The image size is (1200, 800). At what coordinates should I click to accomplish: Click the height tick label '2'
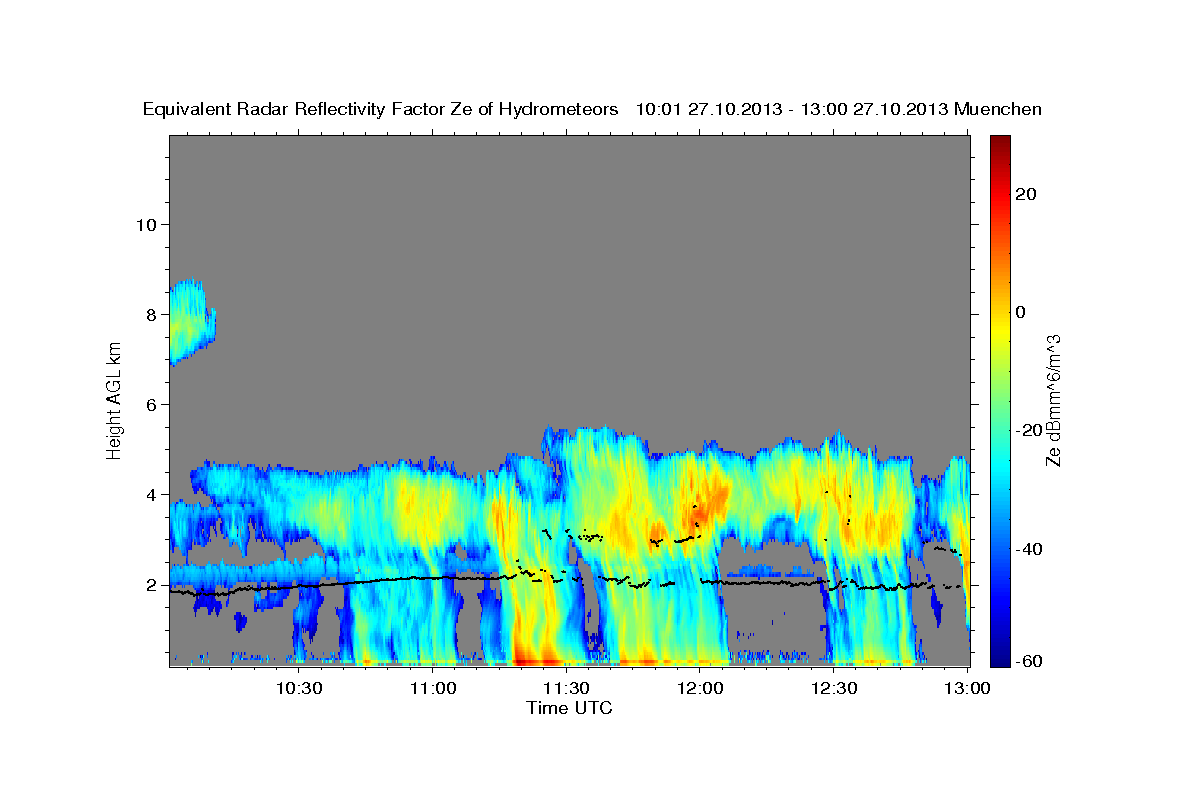point(150,585)
